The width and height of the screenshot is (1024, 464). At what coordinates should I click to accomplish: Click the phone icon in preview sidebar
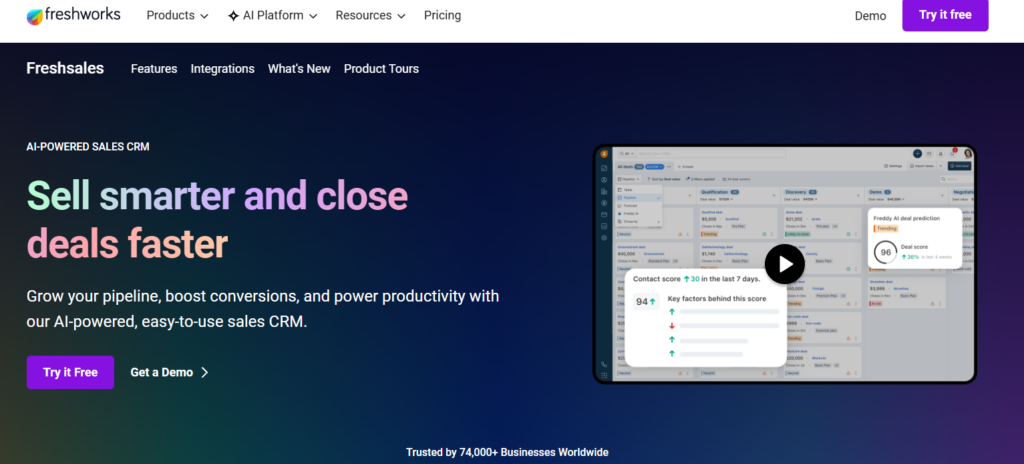pyautogui.click(x=604, y=365)
